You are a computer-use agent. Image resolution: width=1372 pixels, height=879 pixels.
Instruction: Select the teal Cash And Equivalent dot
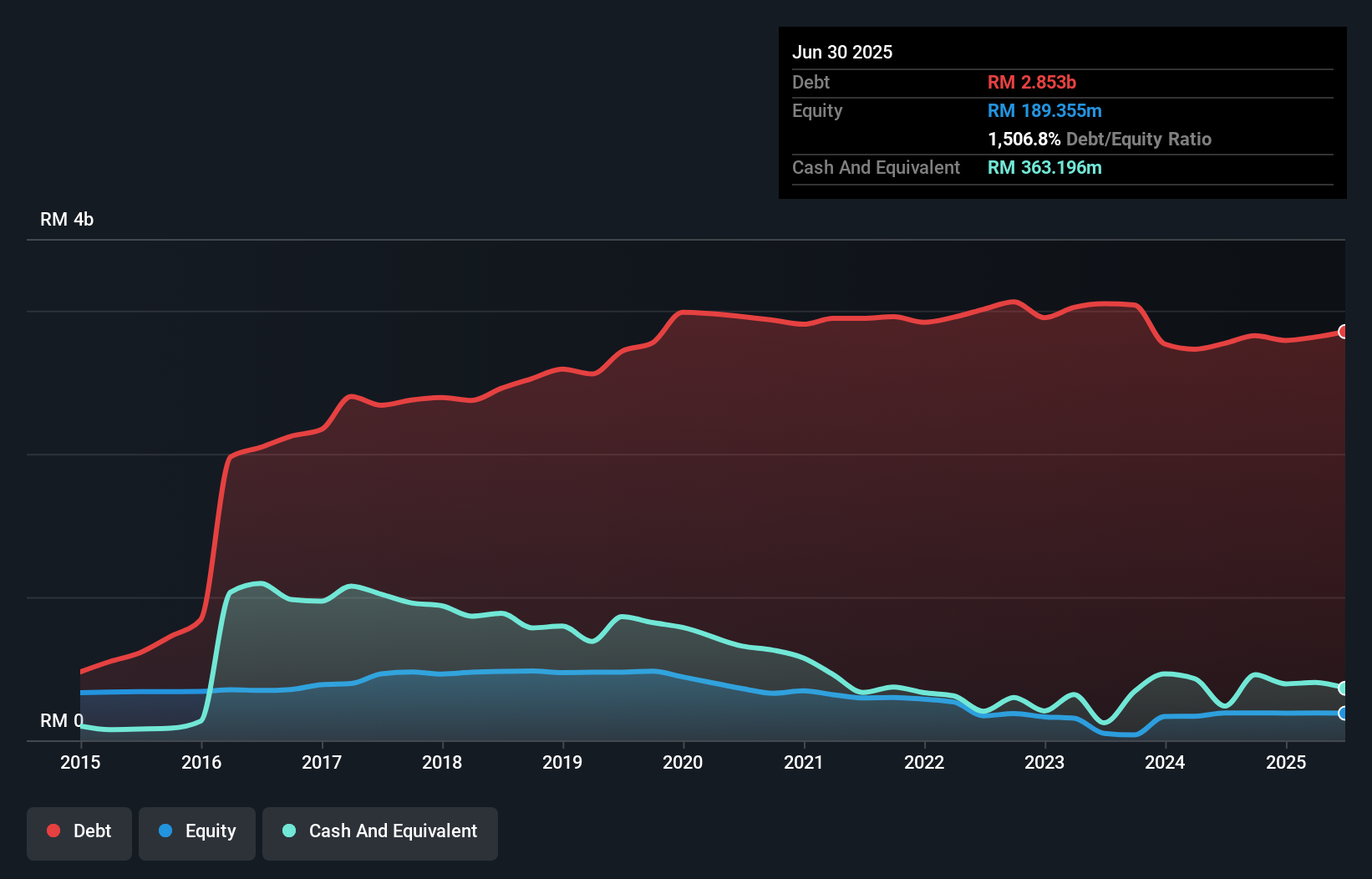pos(287,830)
